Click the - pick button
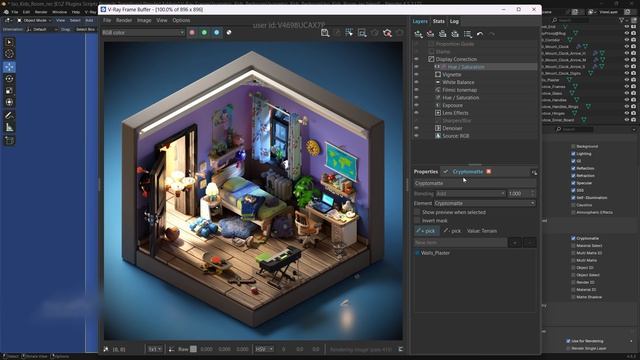Screen dimensions: 640x360 pyautogui.click(x=452, y=231)
